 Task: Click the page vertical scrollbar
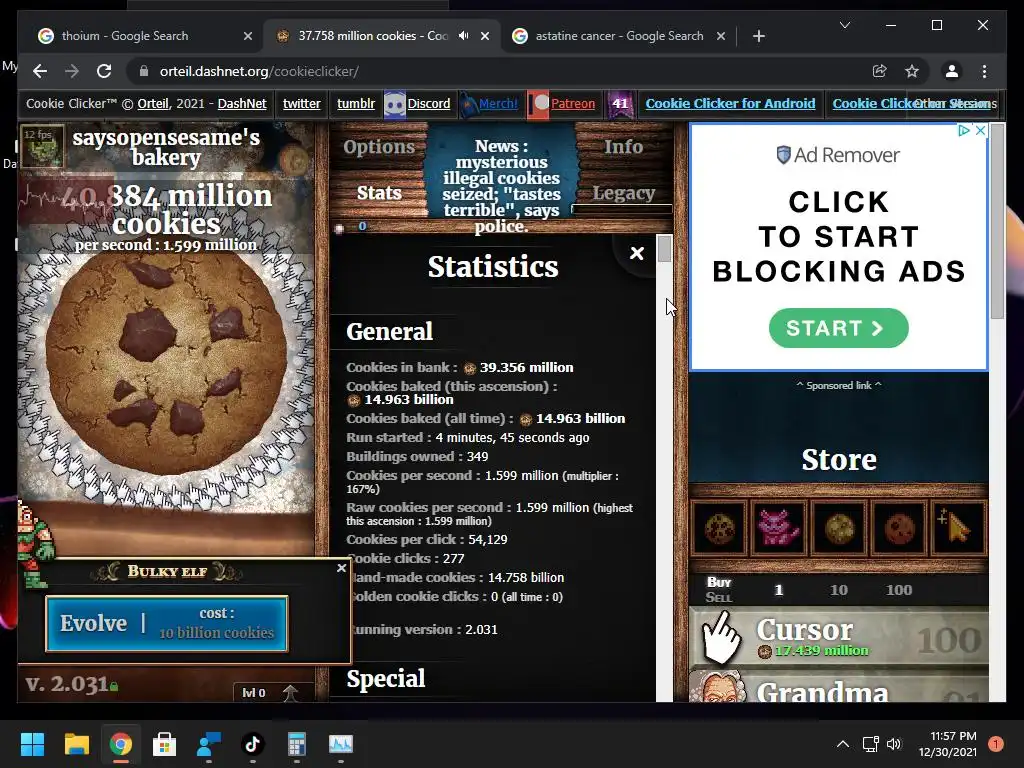997,222
